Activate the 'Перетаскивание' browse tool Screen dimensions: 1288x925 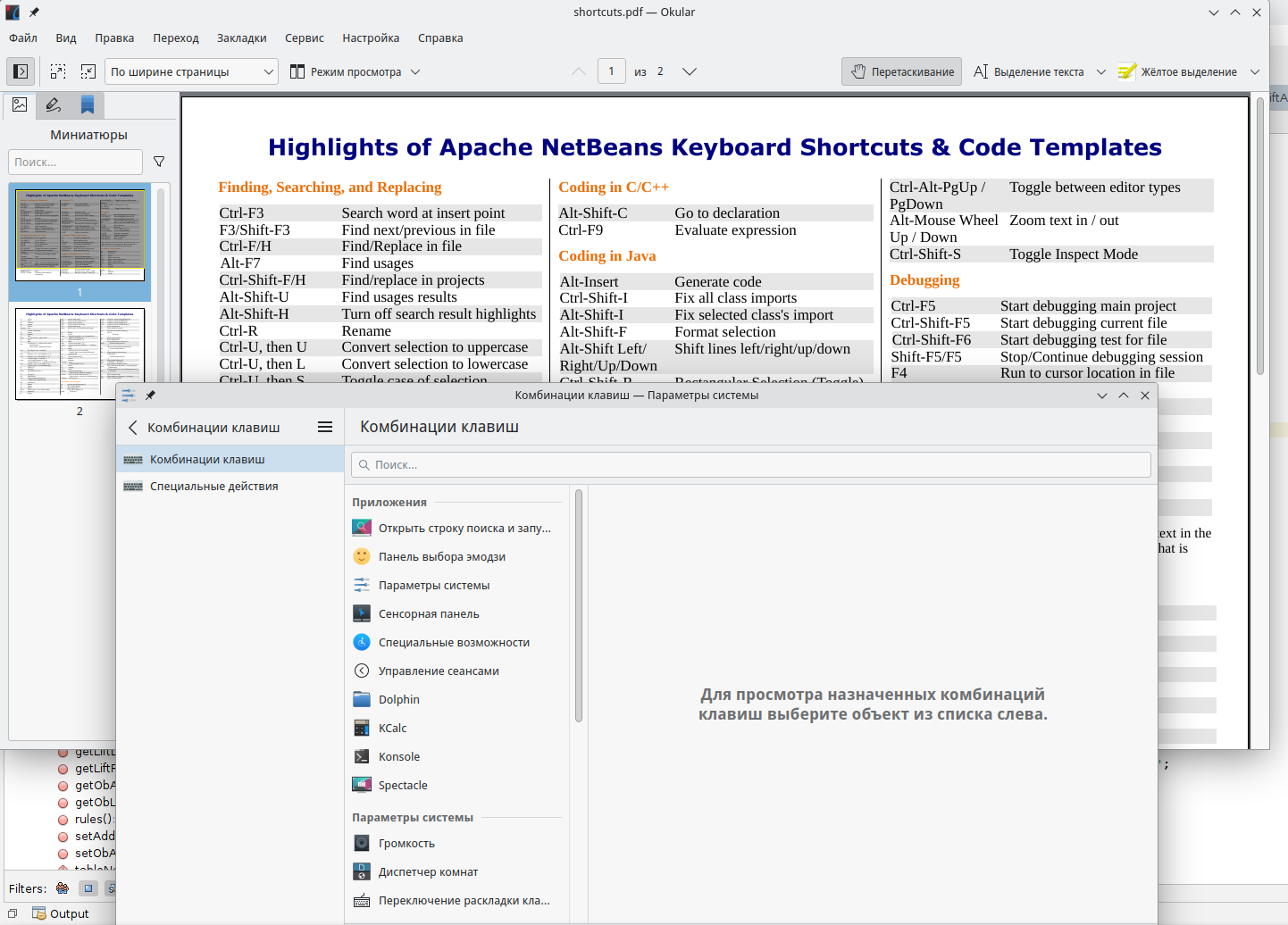pos(901,71)
